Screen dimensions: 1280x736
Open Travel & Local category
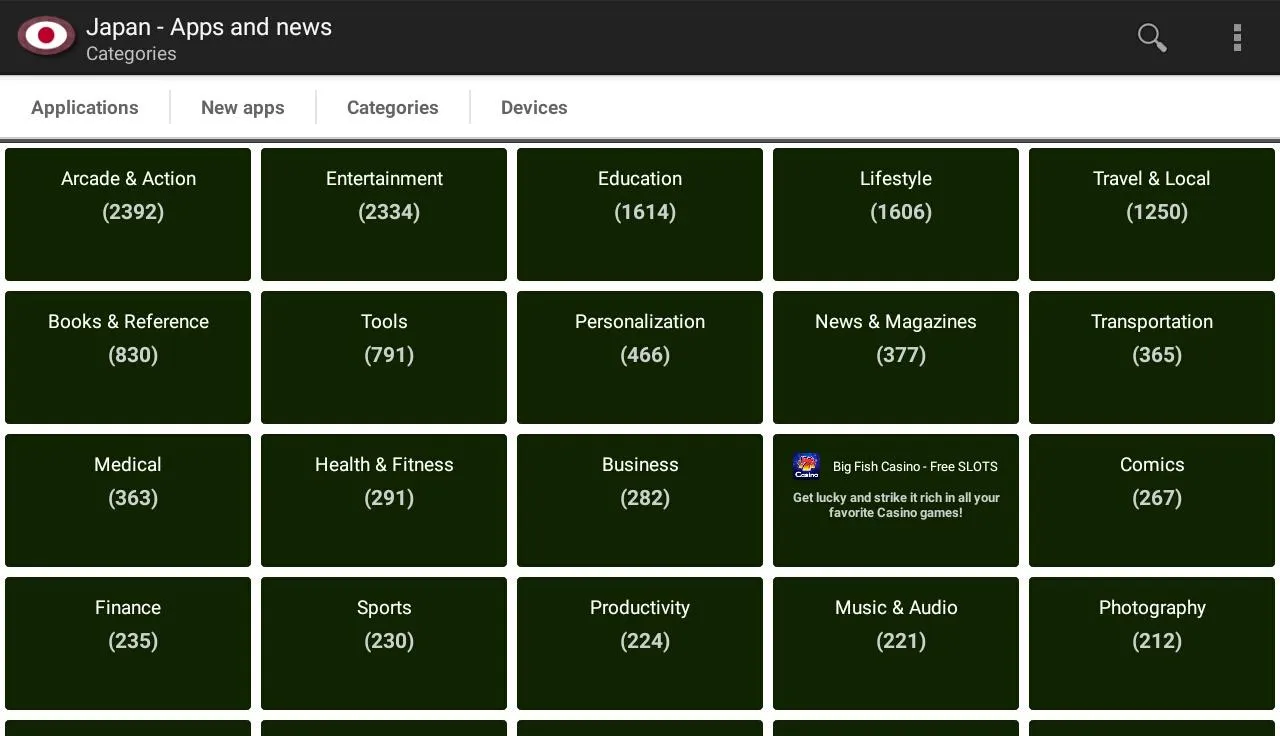tap(1152, 214)
